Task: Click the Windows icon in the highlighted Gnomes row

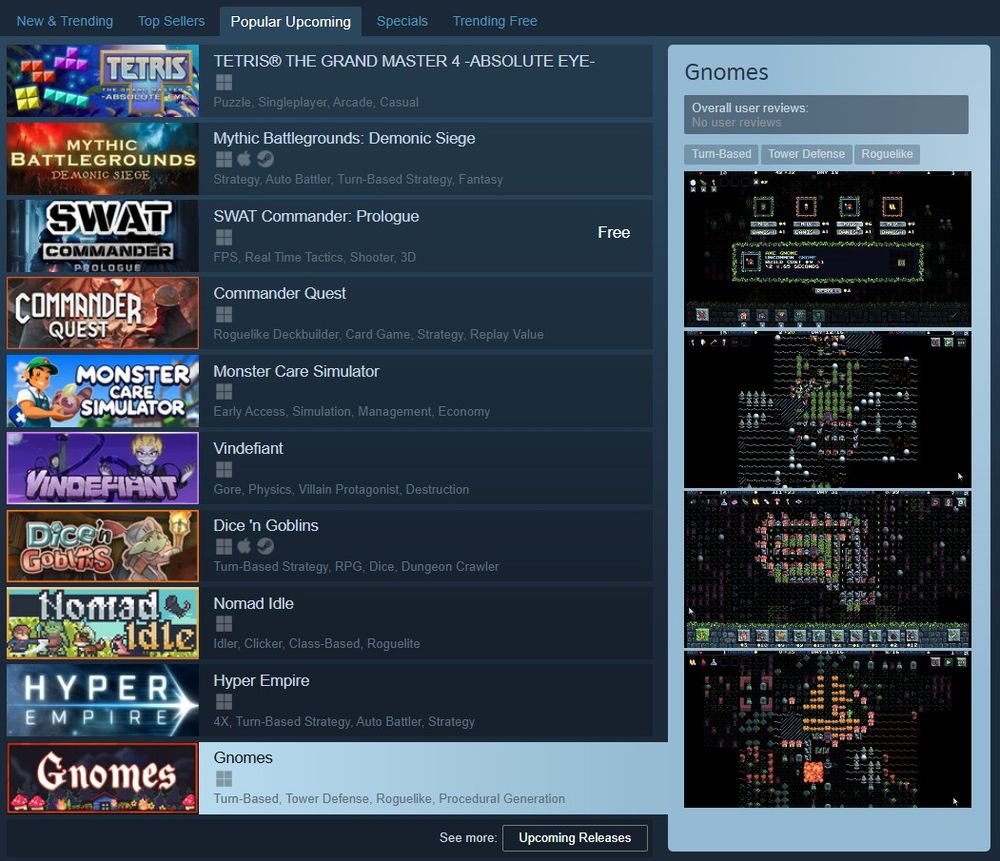Action: [224, 779]
